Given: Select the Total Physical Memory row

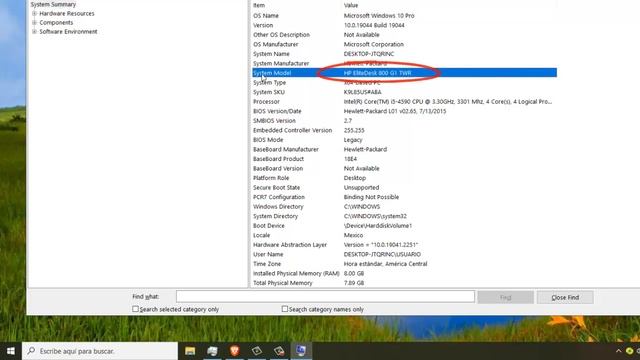Looking at the screenshot, I should (x=404, y=283).
